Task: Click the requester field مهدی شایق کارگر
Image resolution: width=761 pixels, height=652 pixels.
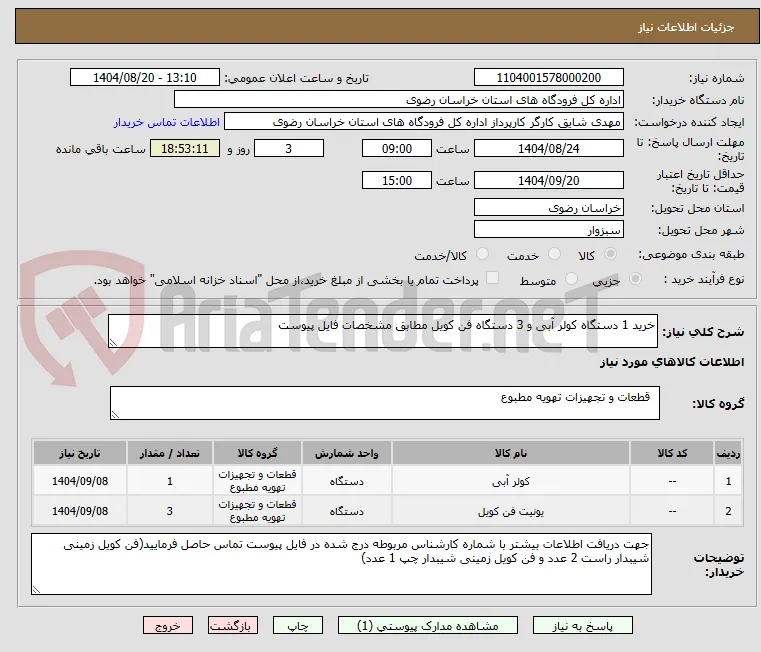Action: coord(424,122)
